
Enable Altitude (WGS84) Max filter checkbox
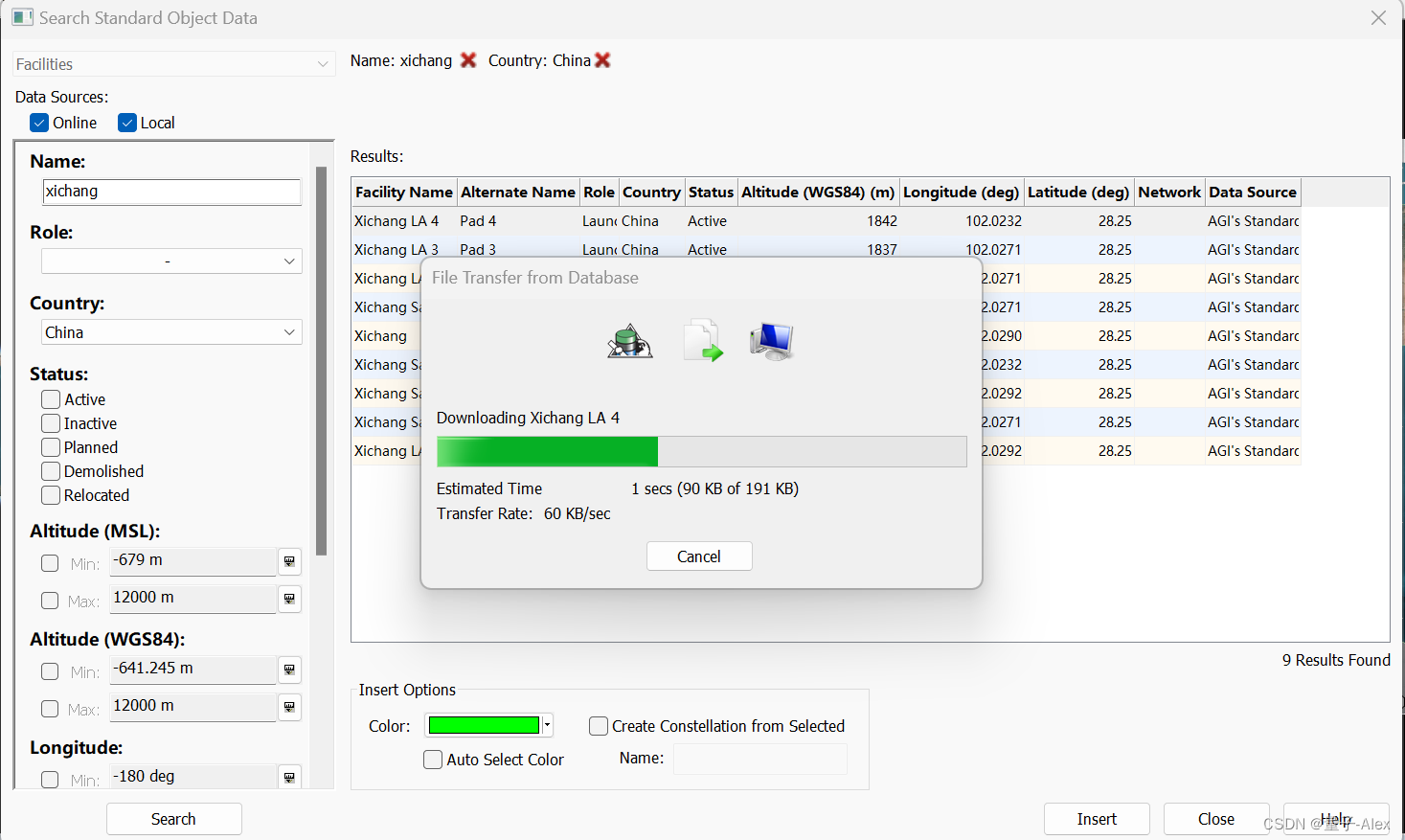click(x=50, y=709)
